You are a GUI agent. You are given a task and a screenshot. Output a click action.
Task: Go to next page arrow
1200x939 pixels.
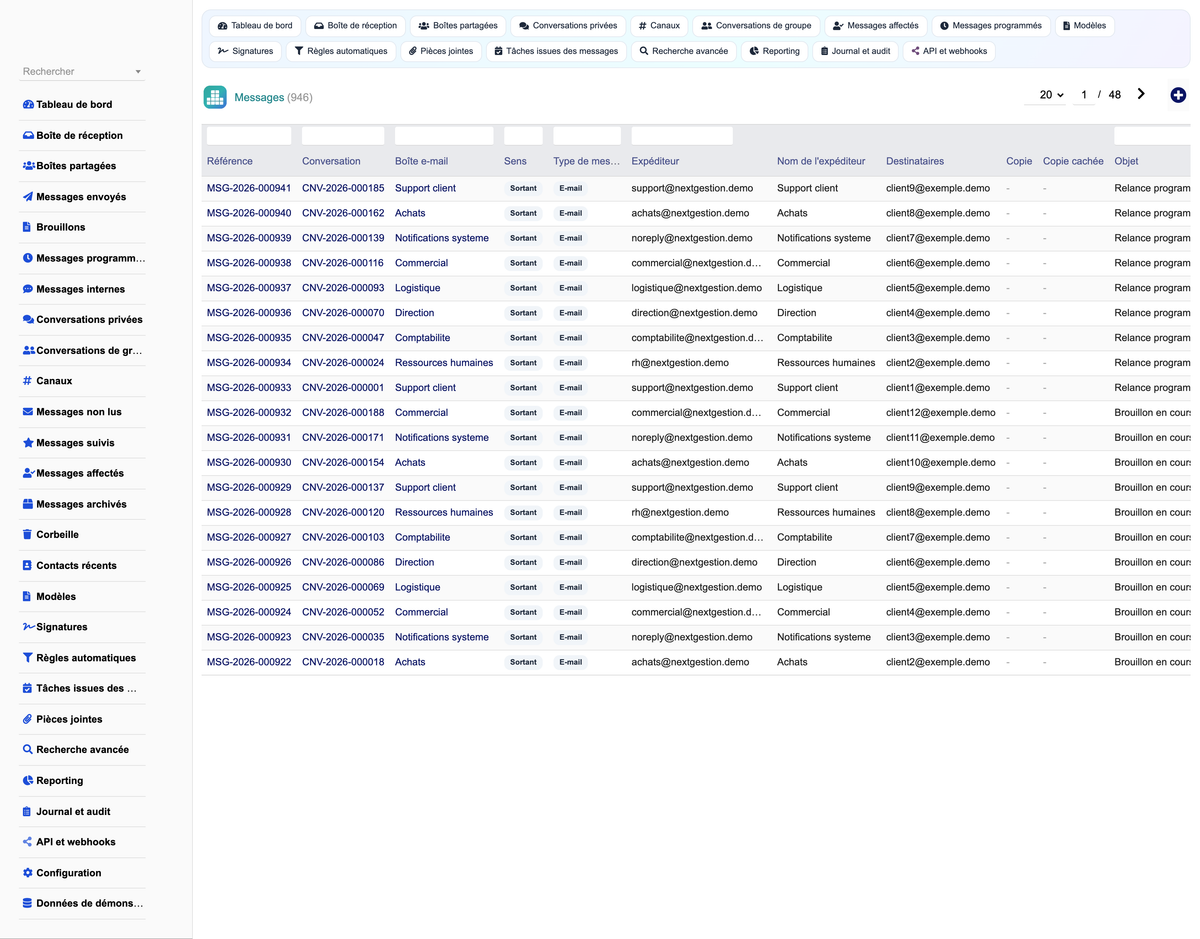(1141, 94)
